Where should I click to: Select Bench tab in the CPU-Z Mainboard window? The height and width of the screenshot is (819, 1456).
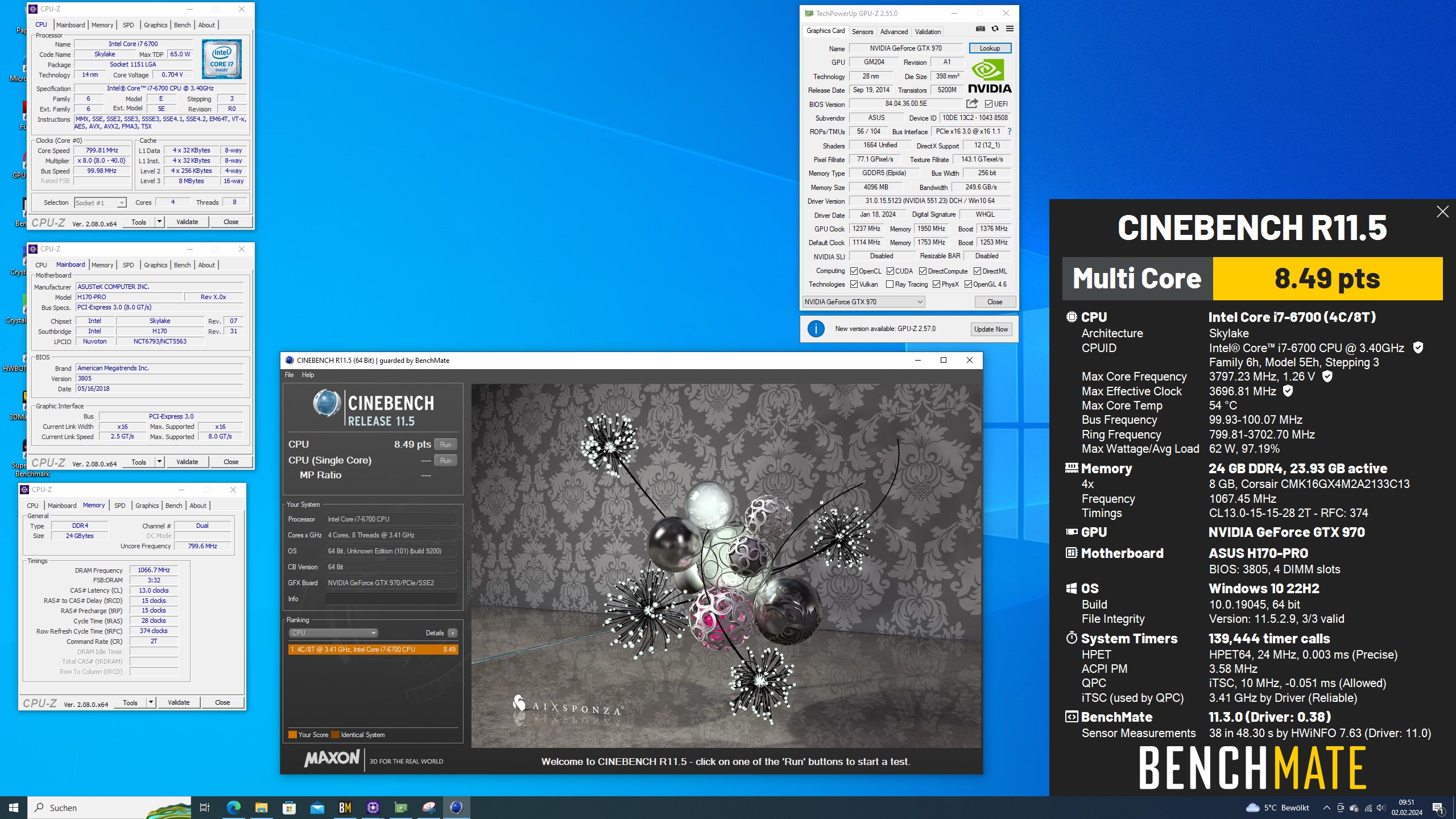click(x=182, y=265)
